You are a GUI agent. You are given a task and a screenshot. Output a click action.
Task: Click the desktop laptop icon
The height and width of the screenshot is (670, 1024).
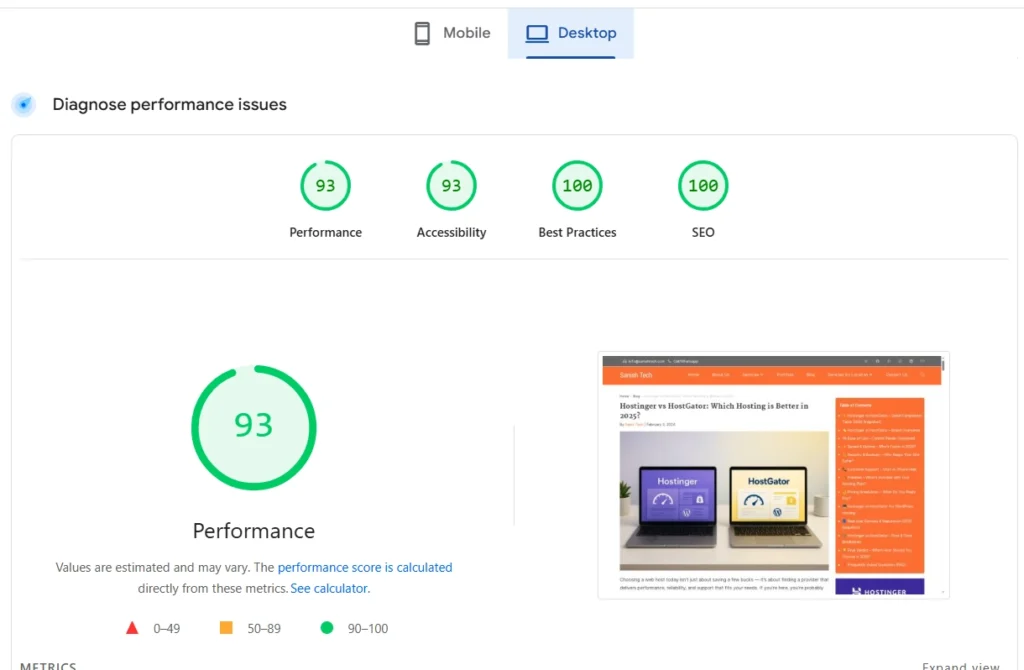click(537, 33)
